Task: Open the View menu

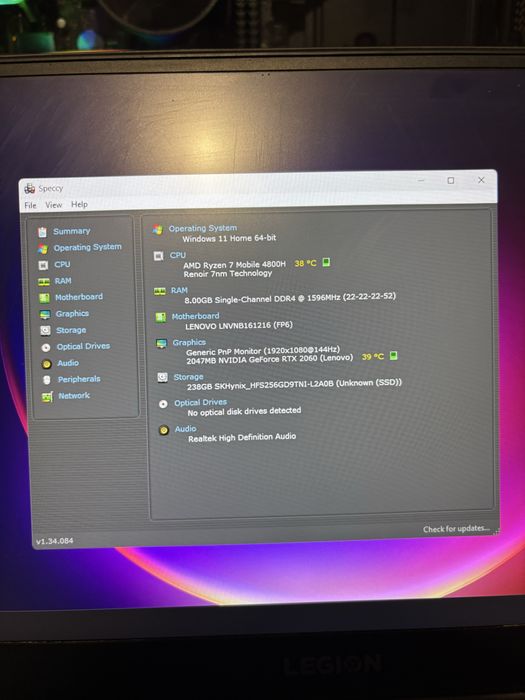Action: tap(54, 205)
